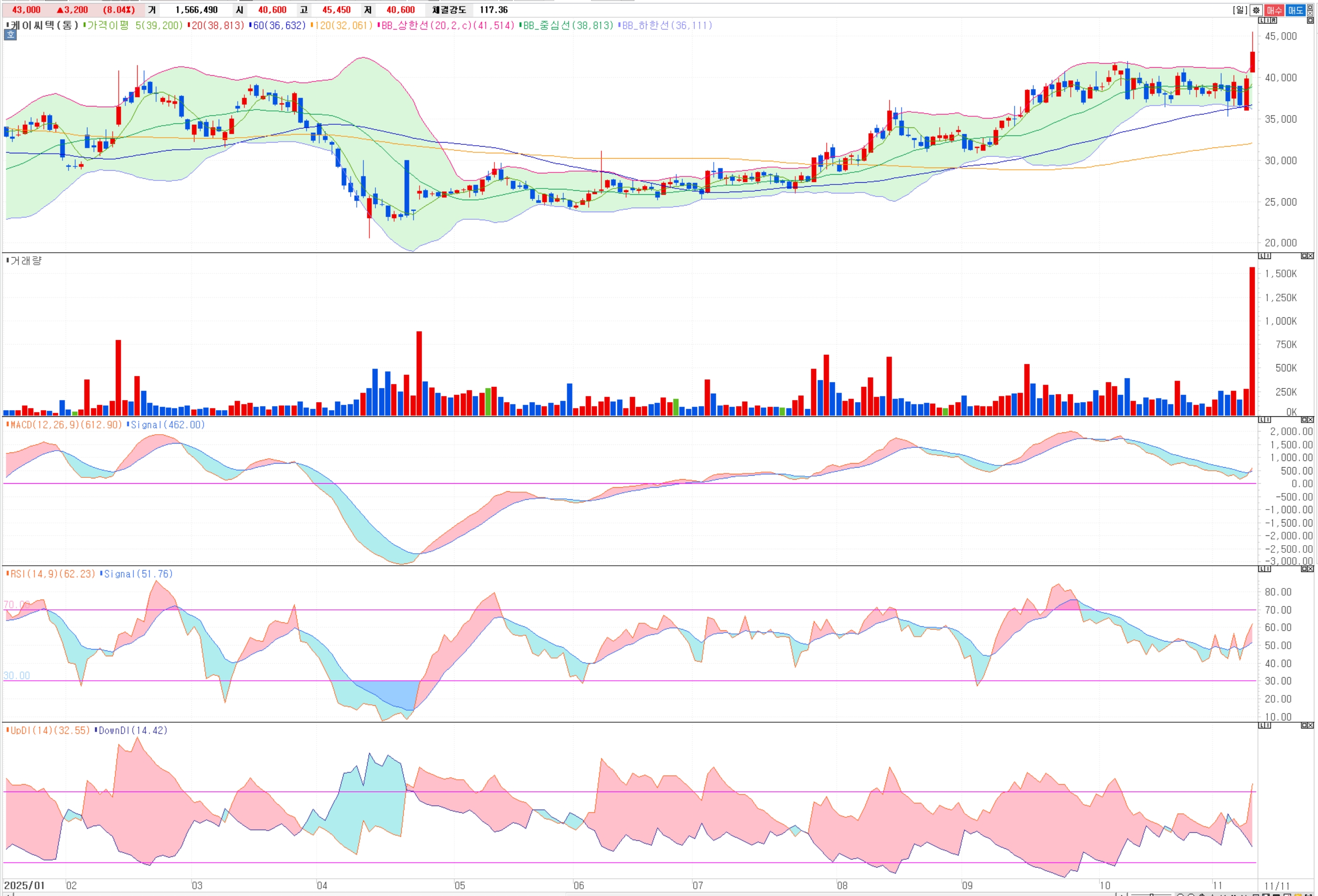Screen dimensions: 1318x896
Task: Expand the RSI panel to full size
Action: point(1304,569)
